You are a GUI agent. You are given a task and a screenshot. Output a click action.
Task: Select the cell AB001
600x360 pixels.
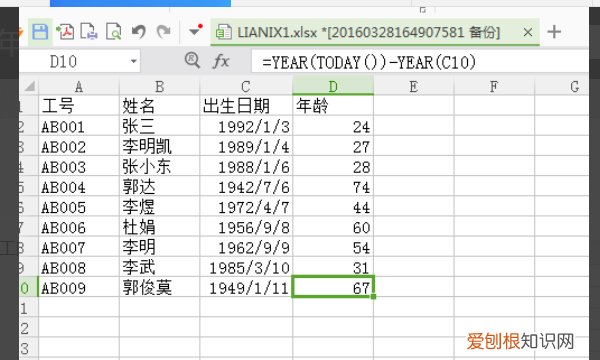coord(79,126)
